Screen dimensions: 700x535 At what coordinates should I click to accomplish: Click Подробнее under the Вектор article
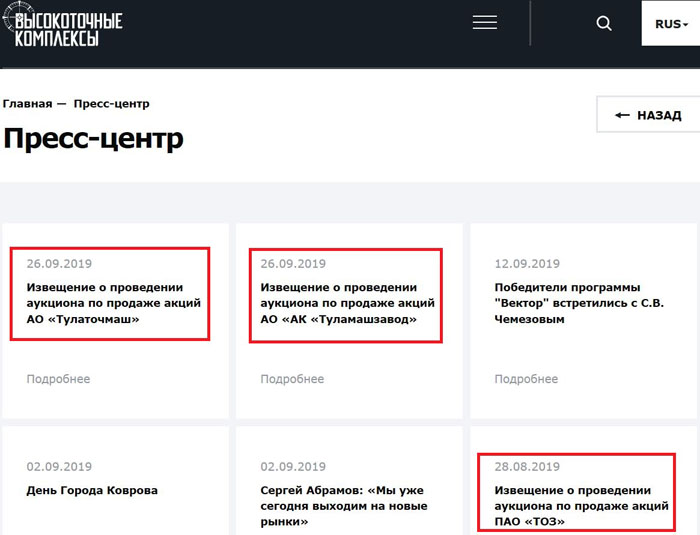click(x=526, y=379)
